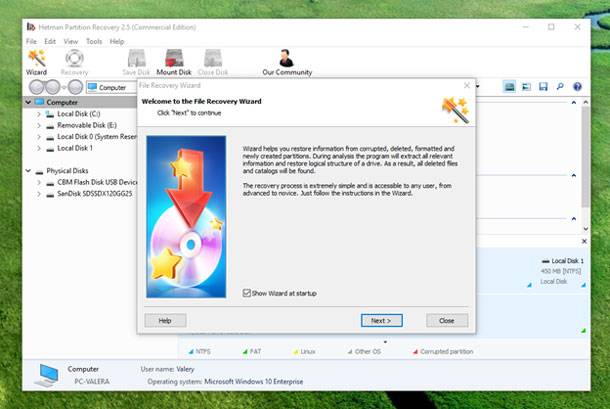This screenshot has height=409, width=610.
Task: Collapse the Computer tree node
Action: click(x=28, y=102)
